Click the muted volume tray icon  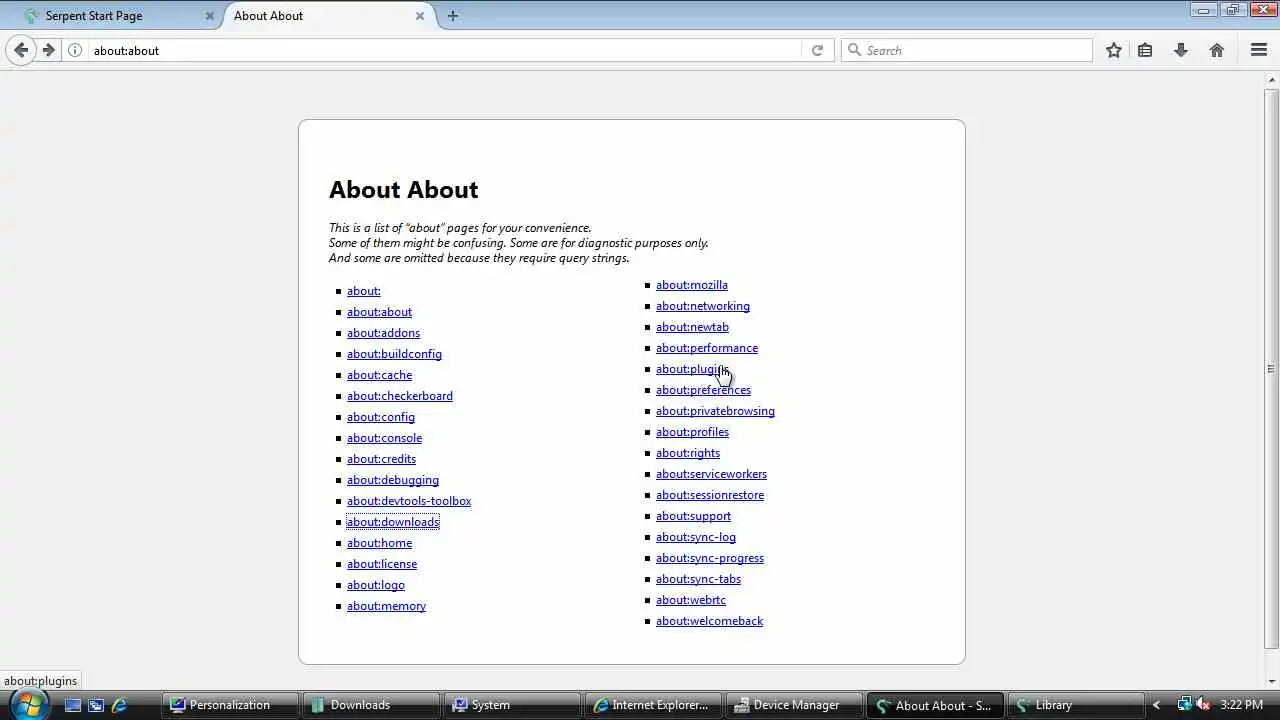1202,705
